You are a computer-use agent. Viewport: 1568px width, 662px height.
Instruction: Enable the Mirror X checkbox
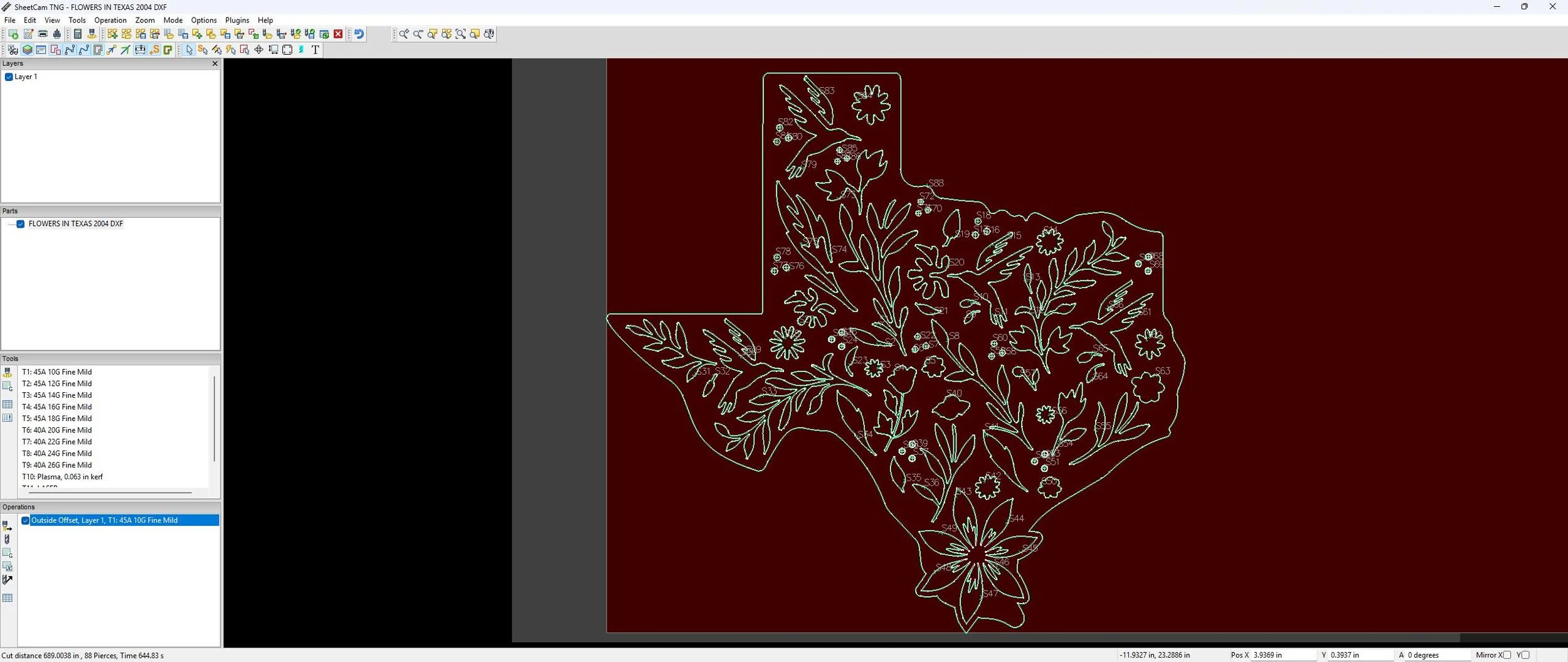click(1507, 655)
